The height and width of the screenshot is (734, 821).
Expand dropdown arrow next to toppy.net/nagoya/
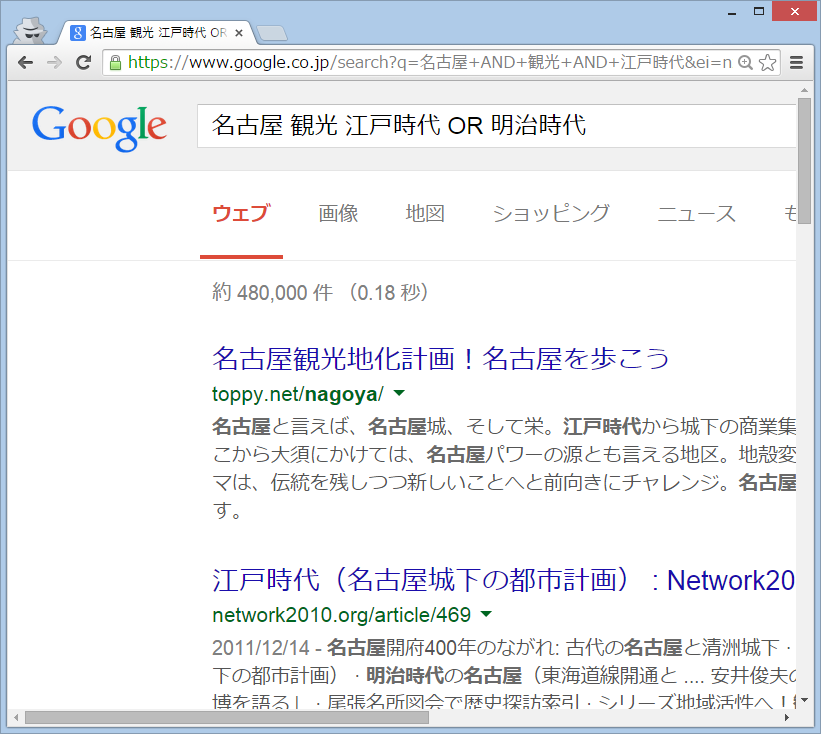tap(399, 393)
